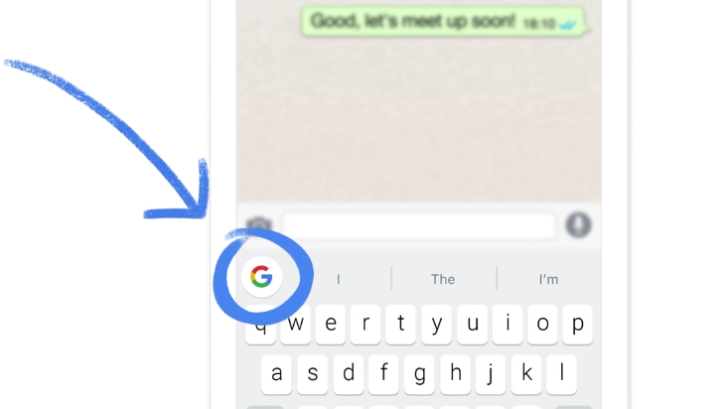This screenshot has width=728, height=409.
Task: Tap the "p" key
Action: click(578, 325)
